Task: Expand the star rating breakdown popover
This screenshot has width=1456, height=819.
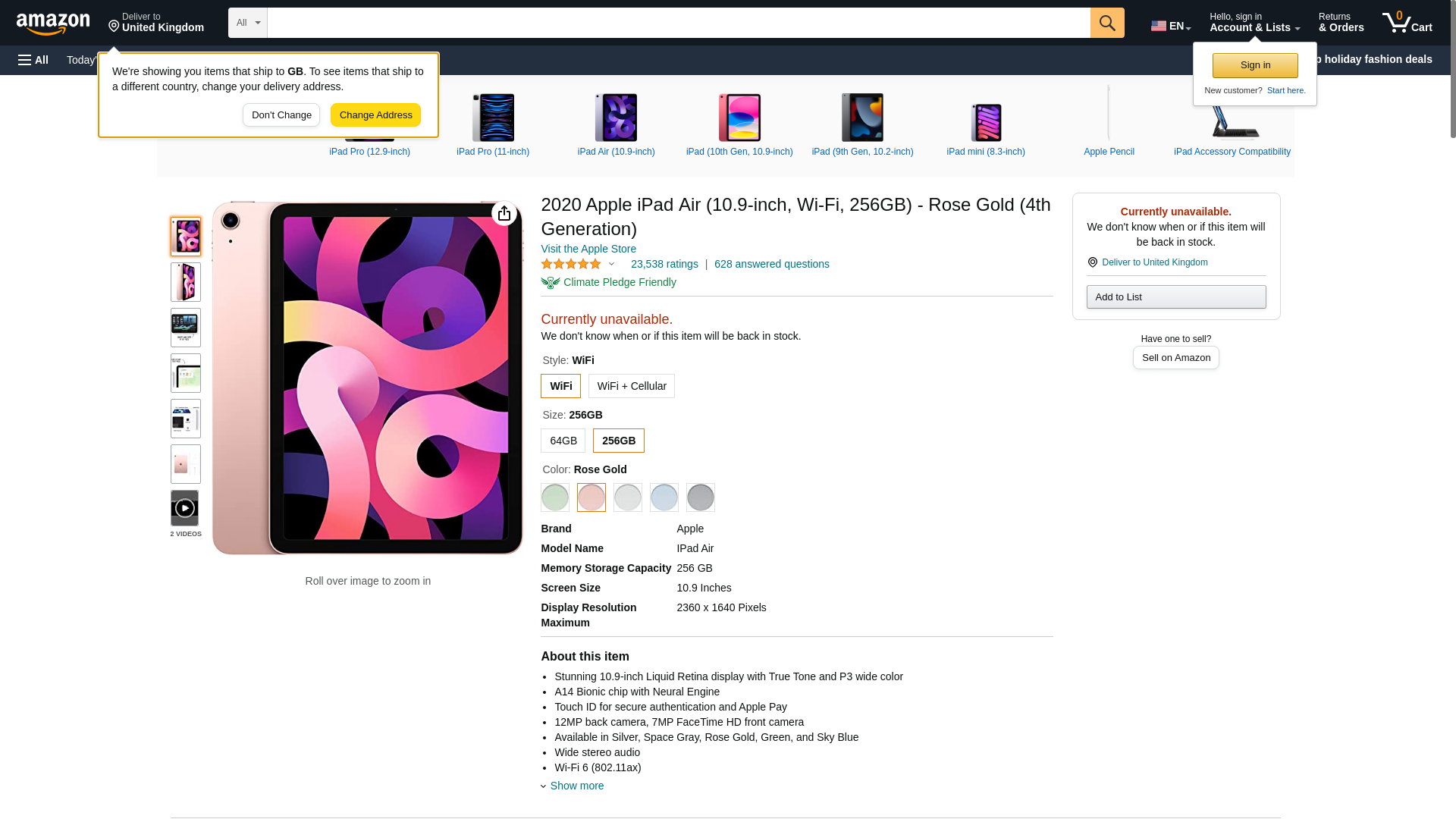Action: (611, 264)
